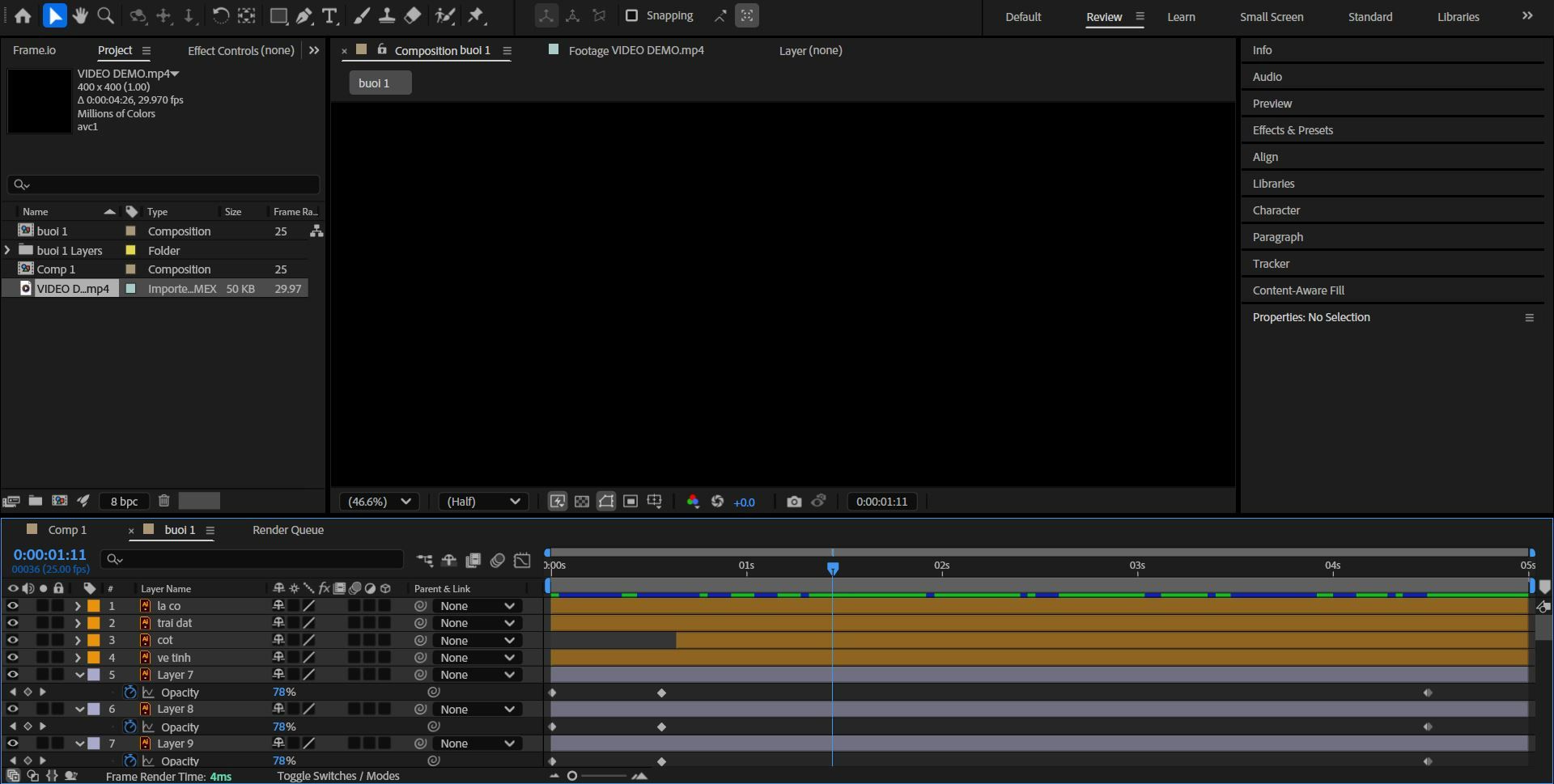Go to Home screen icon
The width and height of the screenshot is (1554, 784).
point(23,15)
